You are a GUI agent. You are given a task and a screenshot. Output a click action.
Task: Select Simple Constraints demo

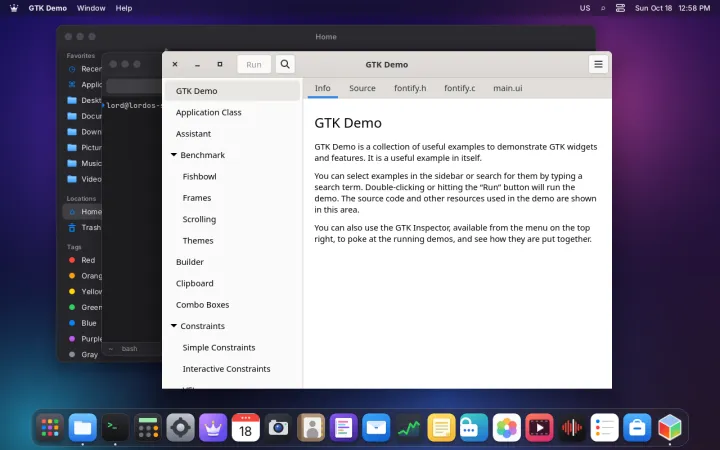tap(232, 348)
